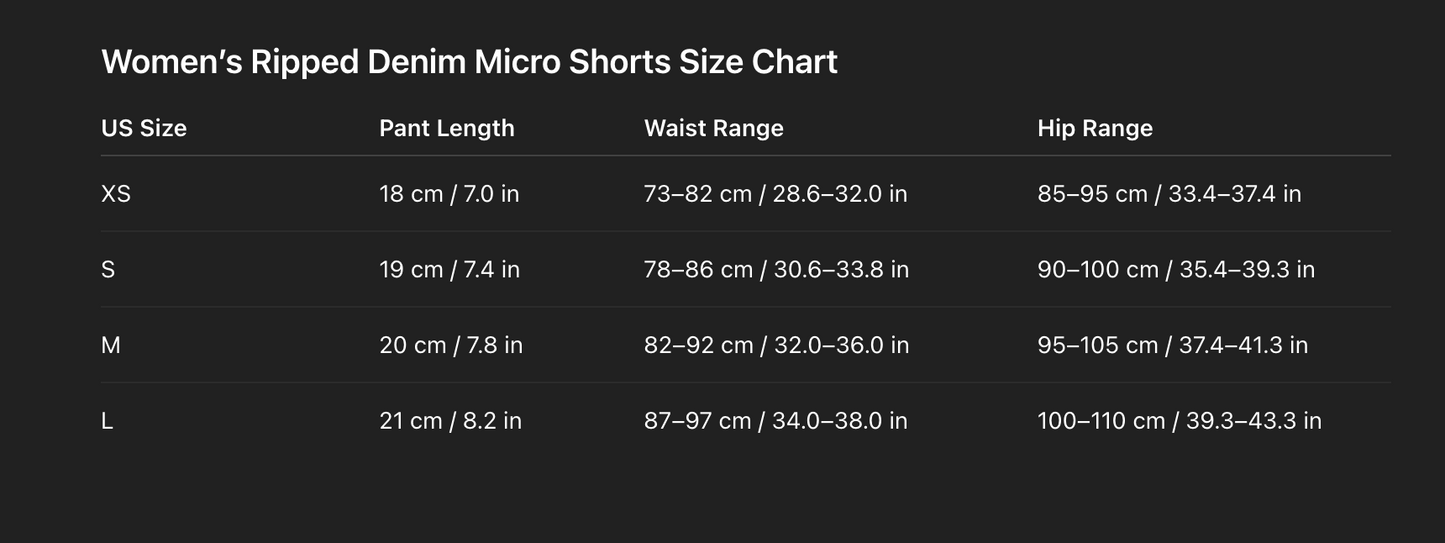Screen dimensions: 1445x543
Task: Click the size chart title heading
Action: (469, 62)
